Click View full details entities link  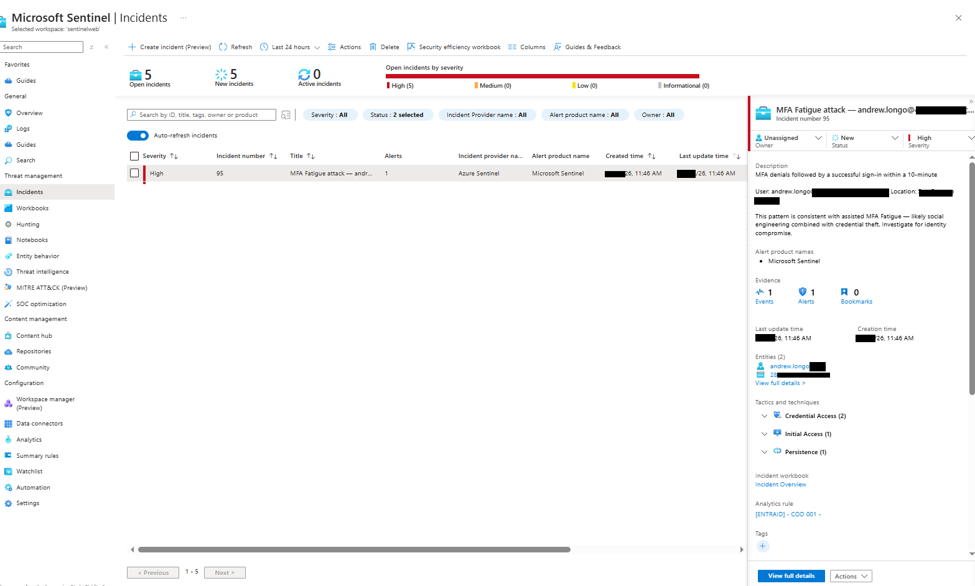coord(780,383)
